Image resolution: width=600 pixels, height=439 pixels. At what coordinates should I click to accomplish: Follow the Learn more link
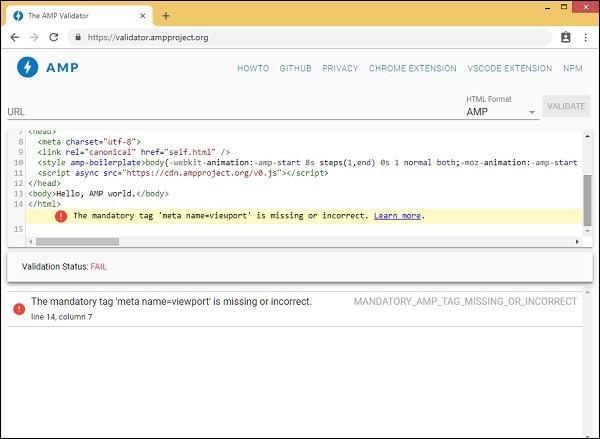(x=397, y=216)
